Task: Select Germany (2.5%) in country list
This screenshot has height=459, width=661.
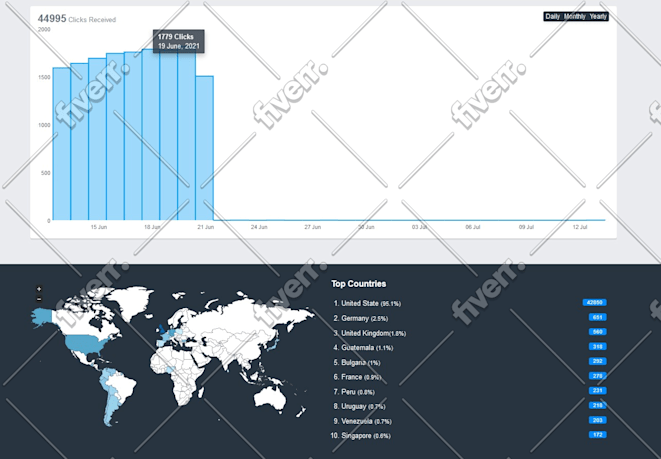Action: point(361,318)
